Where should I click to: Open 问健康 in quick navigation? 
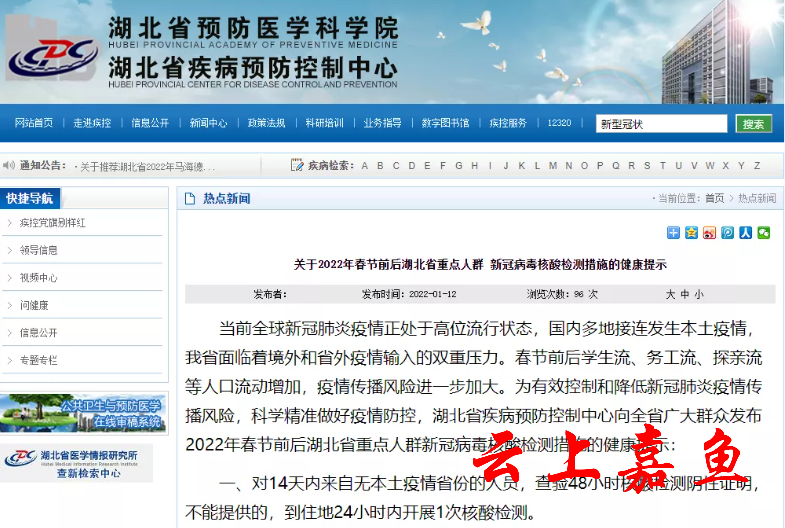[34, 305]
